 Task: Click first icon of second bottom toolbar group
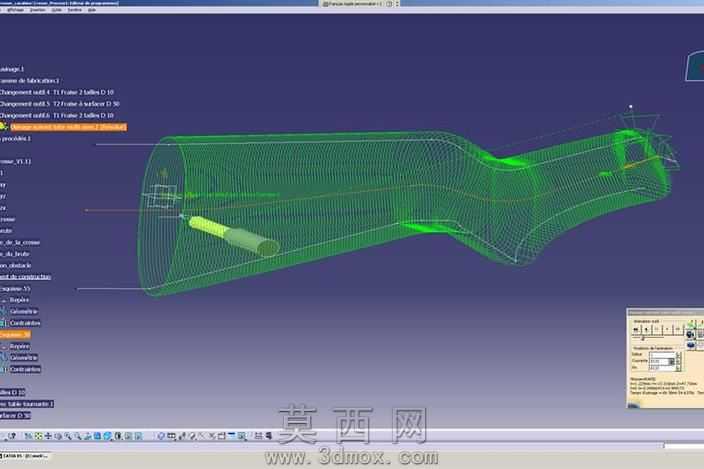click(161, 436)
